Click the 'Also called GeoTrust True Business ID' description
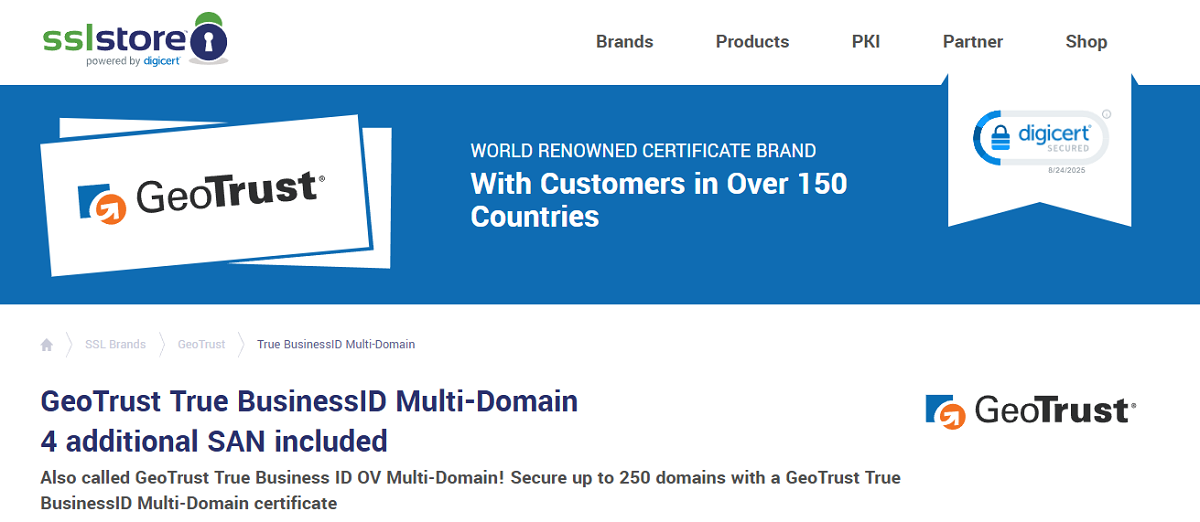The width and height of the screenshot is (1200, 522). (x=470, y=490)
